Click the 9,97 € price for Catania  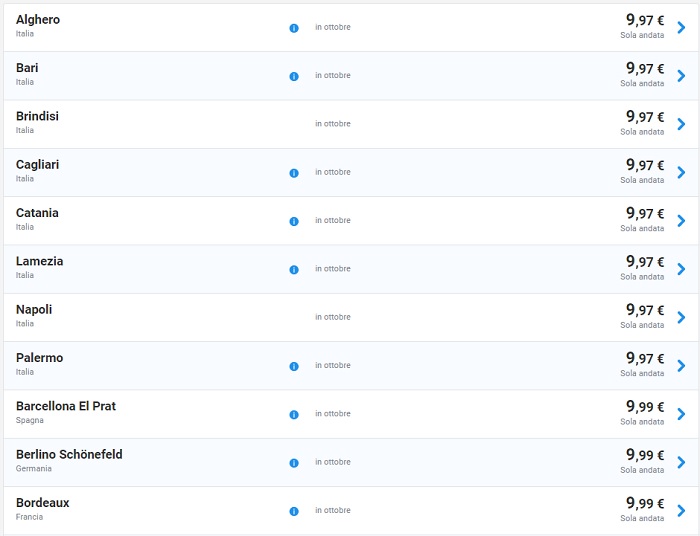[x=645, y=213]
